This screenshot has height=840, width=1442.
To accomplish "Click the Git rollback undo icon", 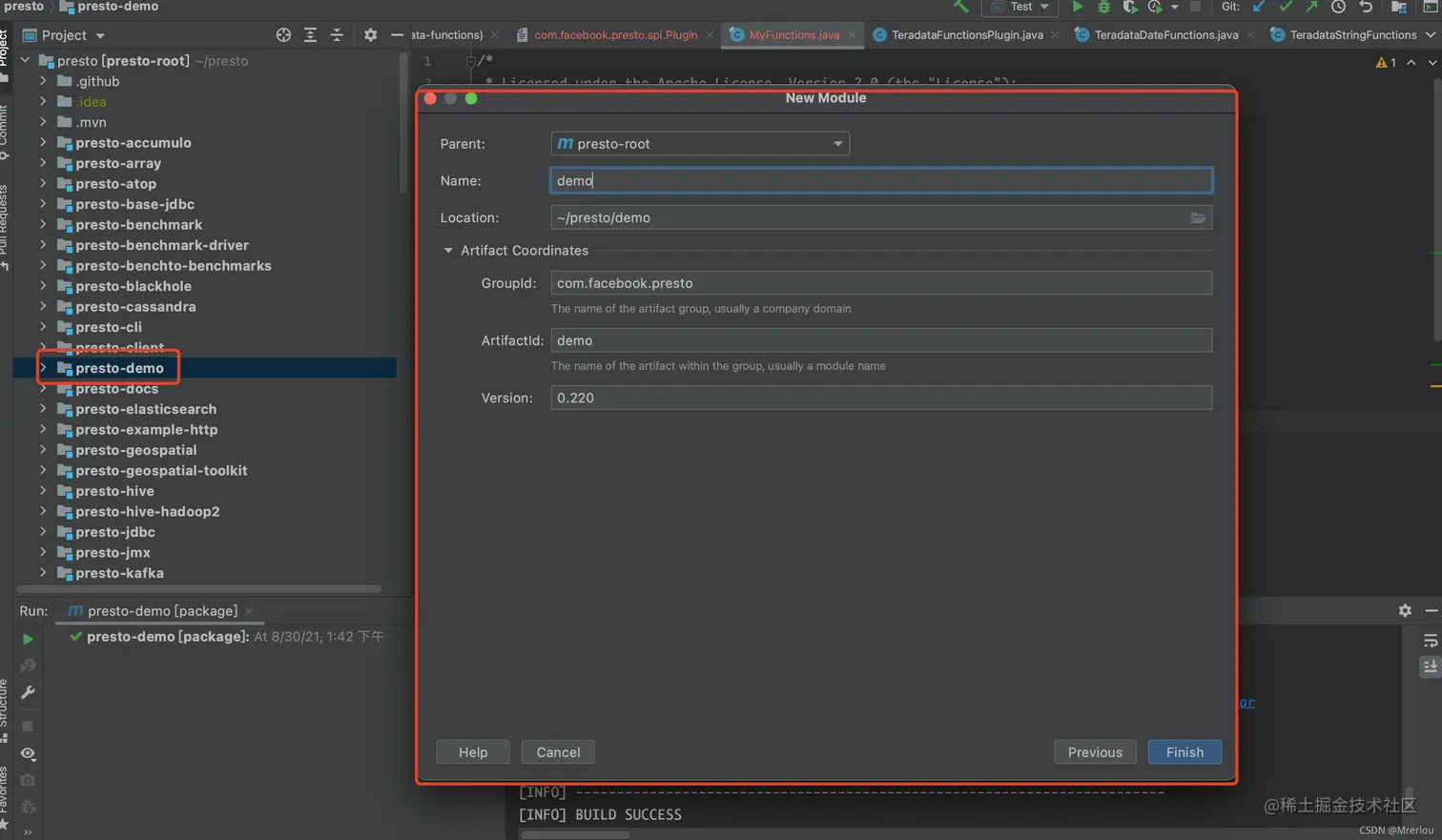I will 1366,7.
